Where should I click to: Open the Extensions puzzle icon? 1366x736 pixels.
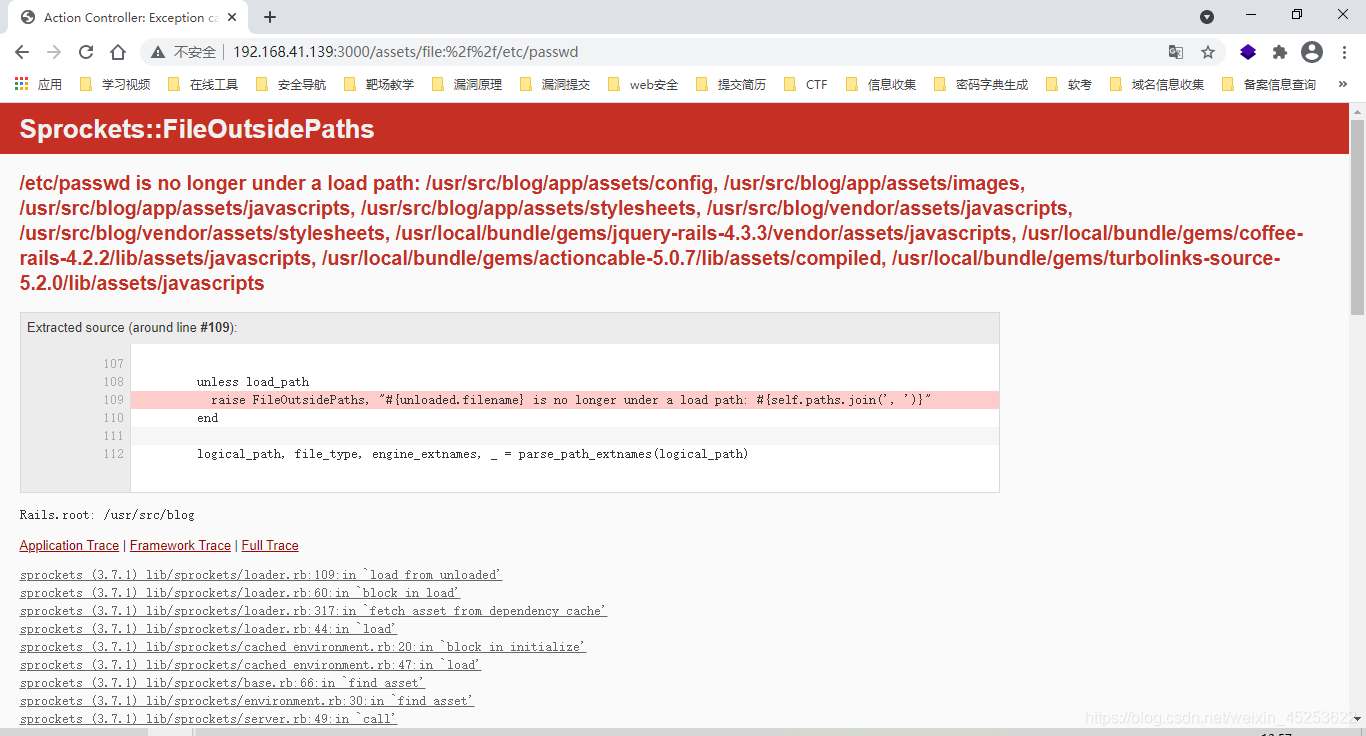click(x=1280, y=52)
